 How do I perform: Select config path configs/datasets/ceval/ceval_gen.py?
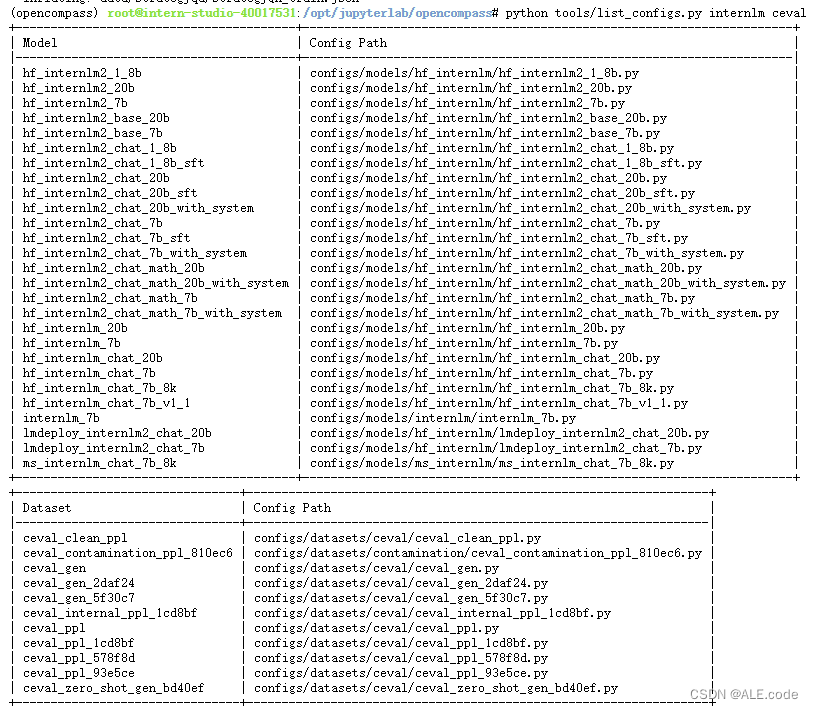click(376, 569)
